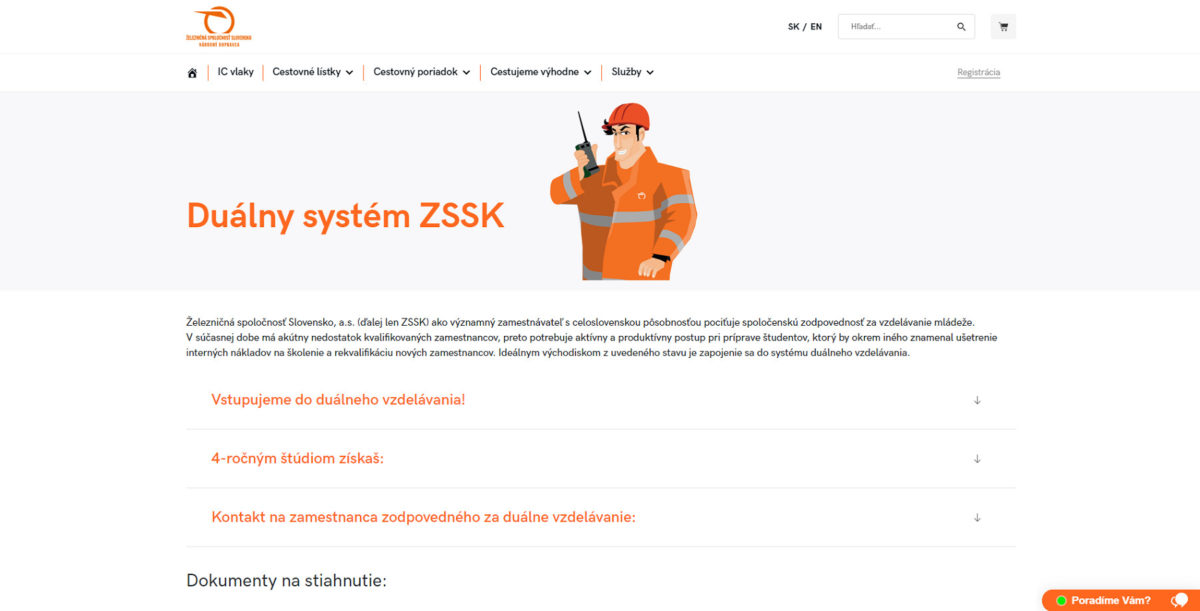1200x611 pixels.
Task: Go to home via house icon
Action: click(192, 73)
